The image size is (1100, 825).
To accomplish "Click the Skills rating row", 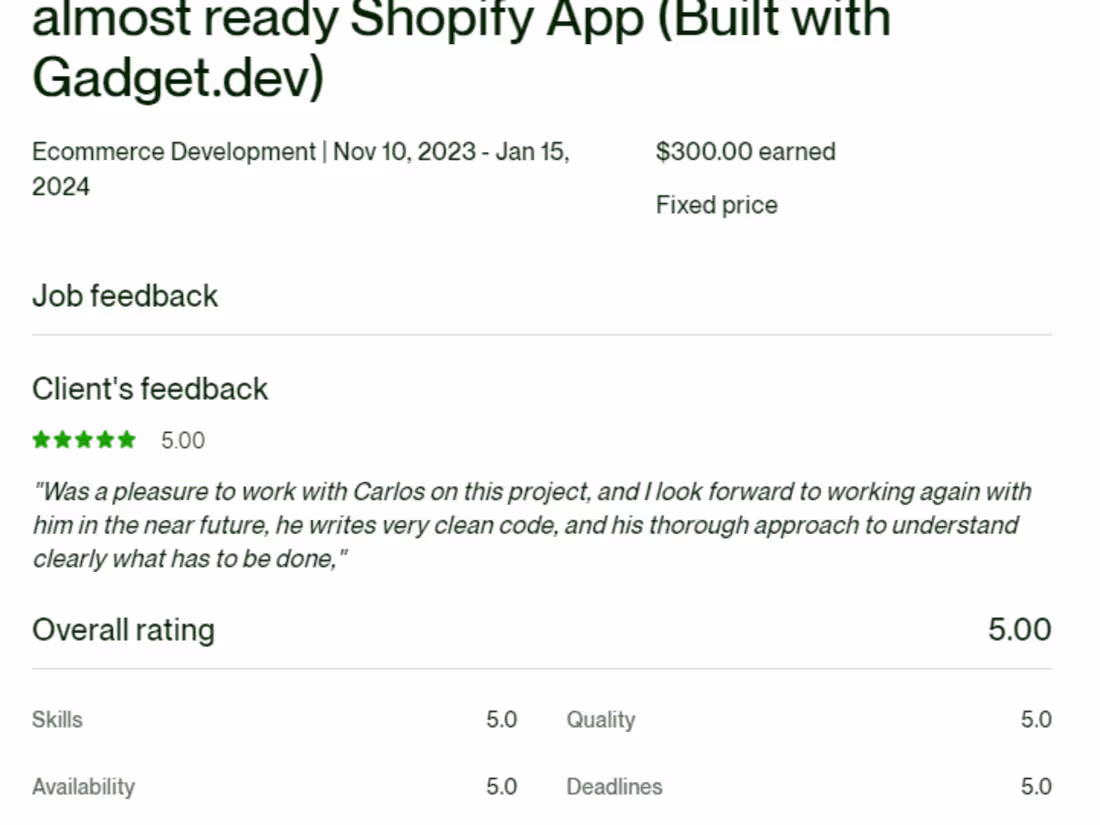I will [x=57, y=719].
